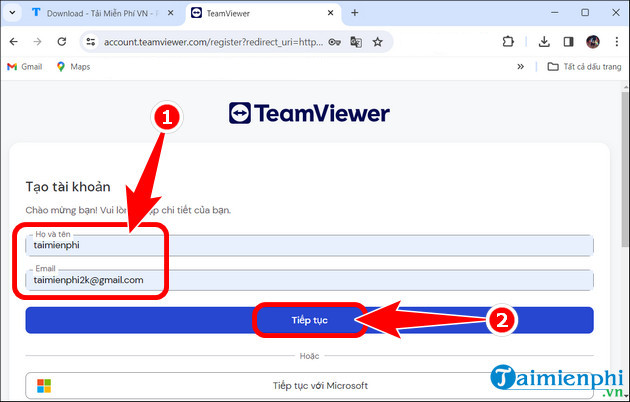Open site information icon in address bar
Viewport: 630px width, 402px height.
91,42
